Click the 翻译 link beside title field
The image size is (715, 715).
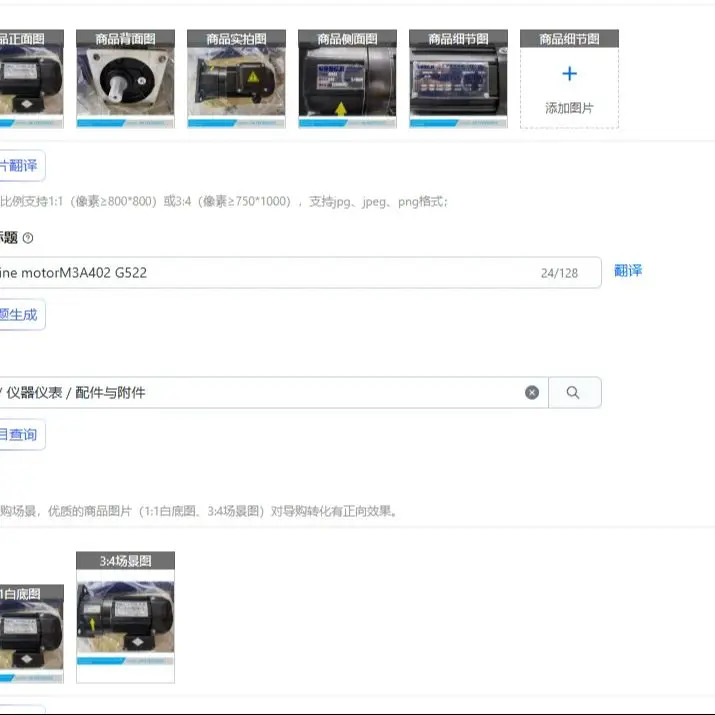(x=628, y=271)
